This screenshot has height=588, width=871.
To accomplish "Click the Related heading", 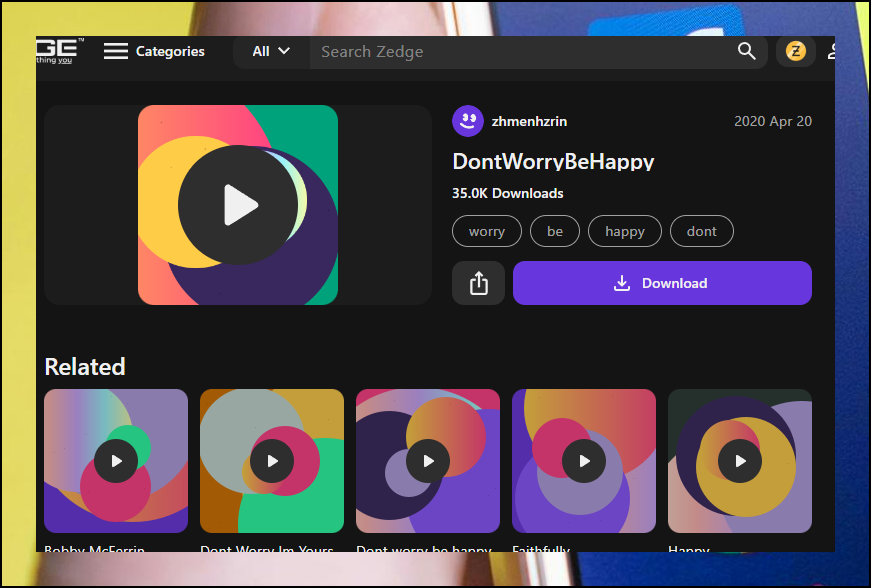I will [85, 366].
